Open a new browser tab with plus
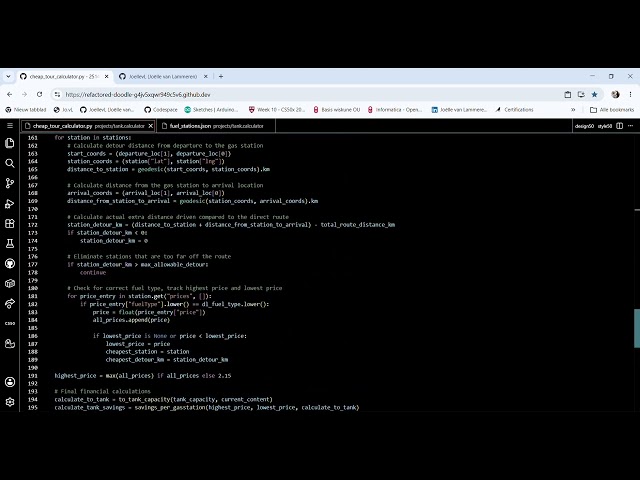 [221, 76]
